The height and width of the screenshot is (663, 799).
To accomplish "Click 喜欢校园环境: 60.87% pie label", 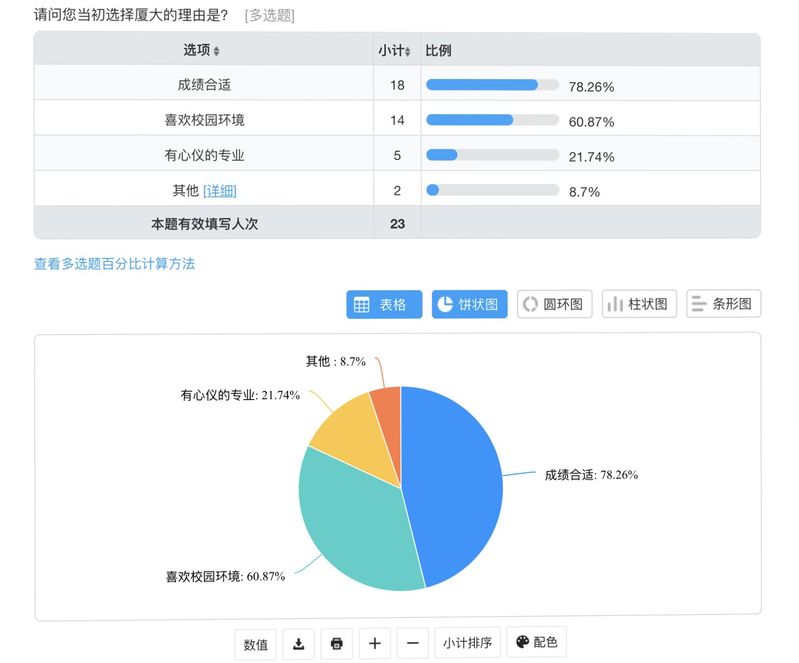I will pyautogui.click(x=225, y=576).
